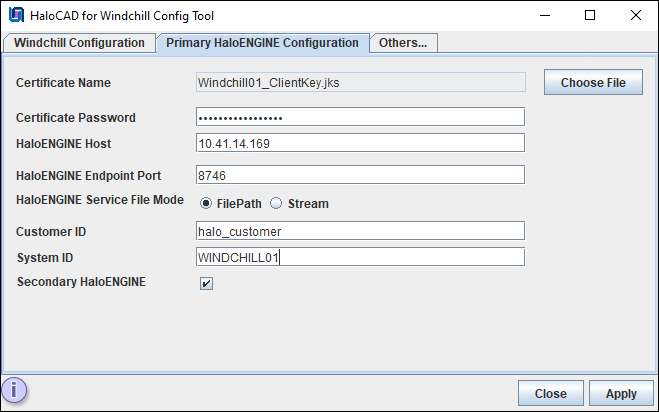The height and width of the screenshot is (412, 659).
Task: Click the HaloCAD app icon in title bar
Action: tap(16, 15)
